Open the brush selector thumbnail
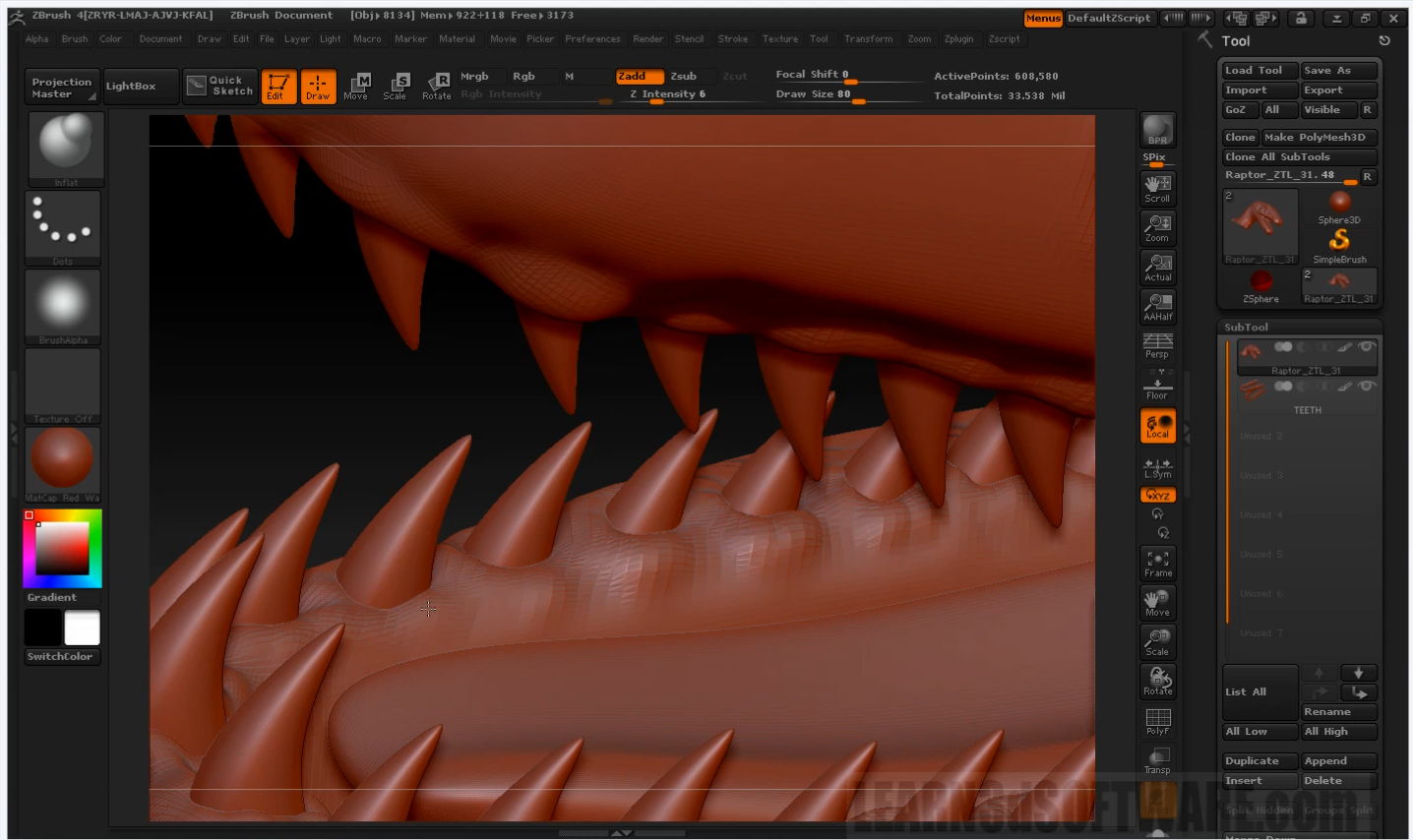The height and width of the screenshot is (840, 1413). click(x=64, y=148)
